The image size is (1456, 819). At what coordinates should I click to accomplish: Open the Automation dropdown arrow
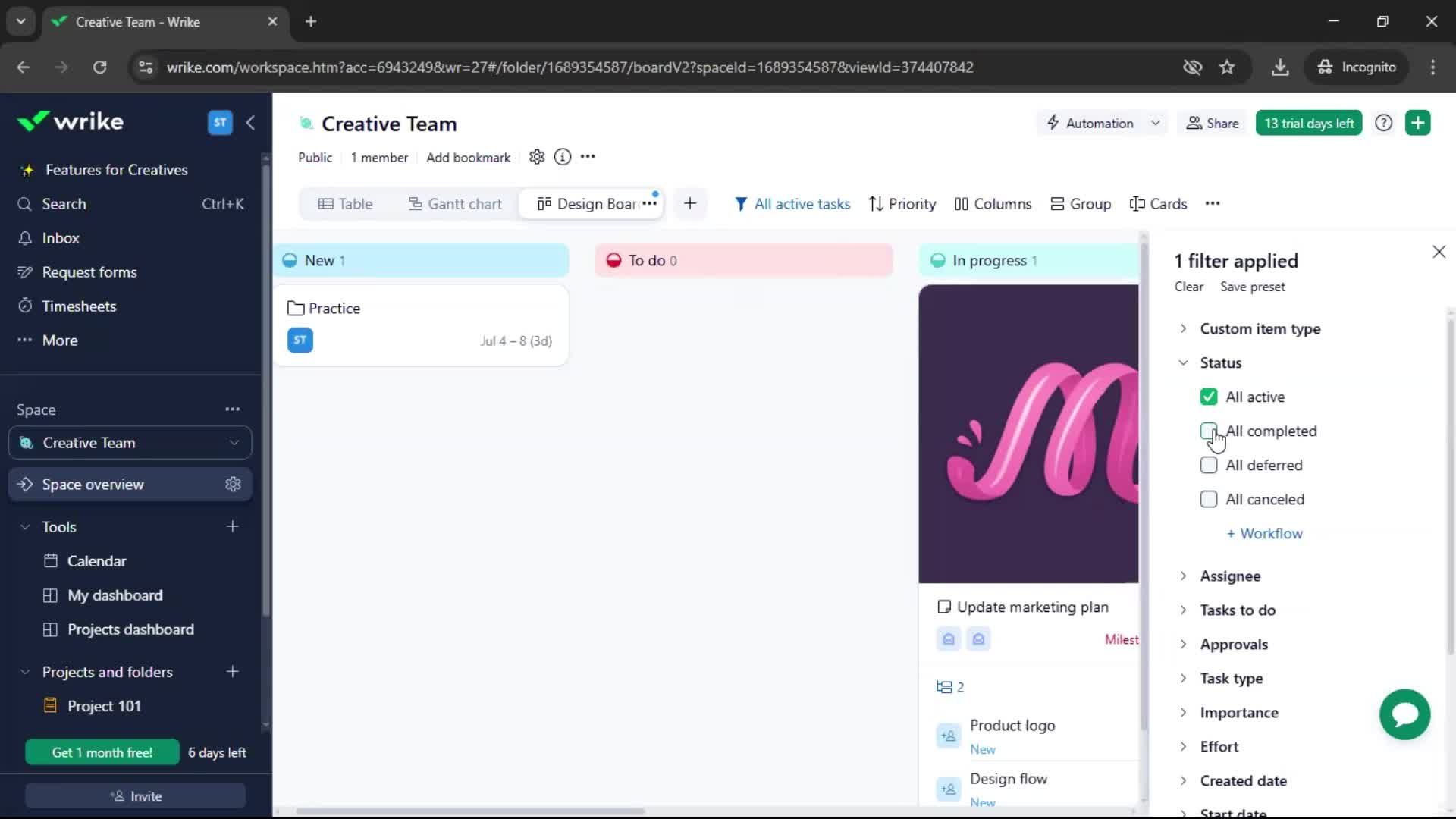click(x=1155, y=123)
